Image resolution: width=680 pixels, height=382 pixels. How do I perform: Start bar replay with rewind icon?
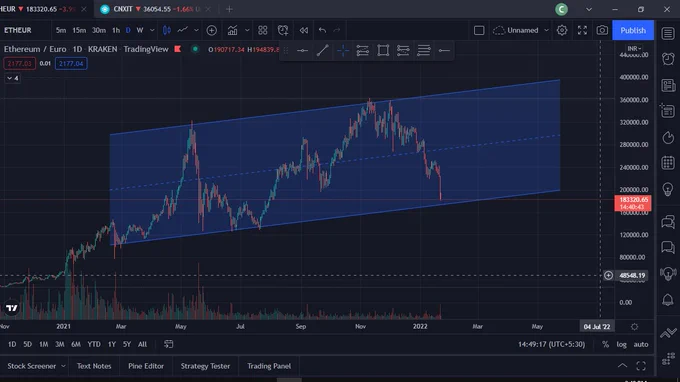(x=304, y=30)
